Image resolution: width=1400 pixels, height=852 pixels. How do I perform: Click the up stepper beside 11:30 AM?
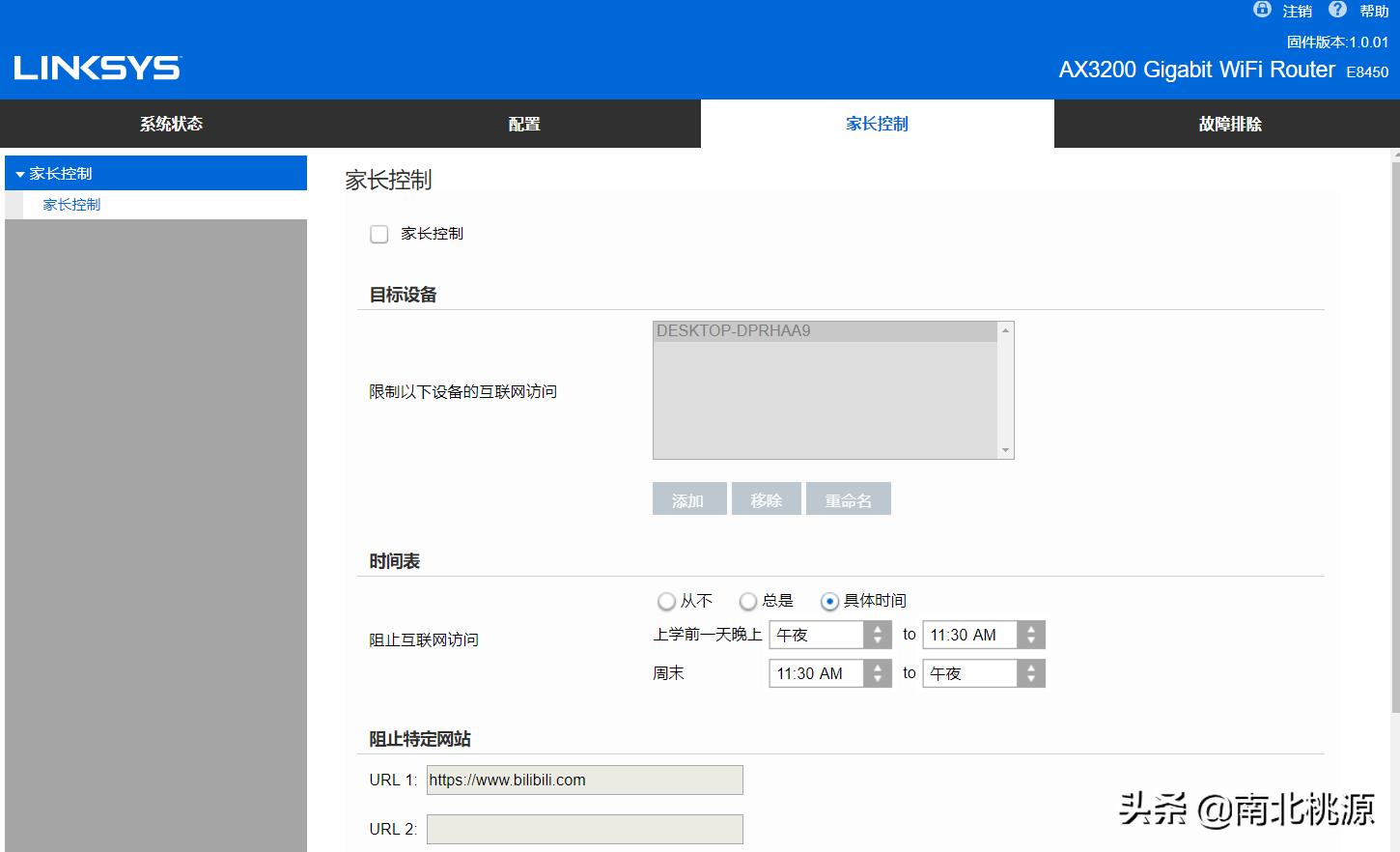[1031, 629]
